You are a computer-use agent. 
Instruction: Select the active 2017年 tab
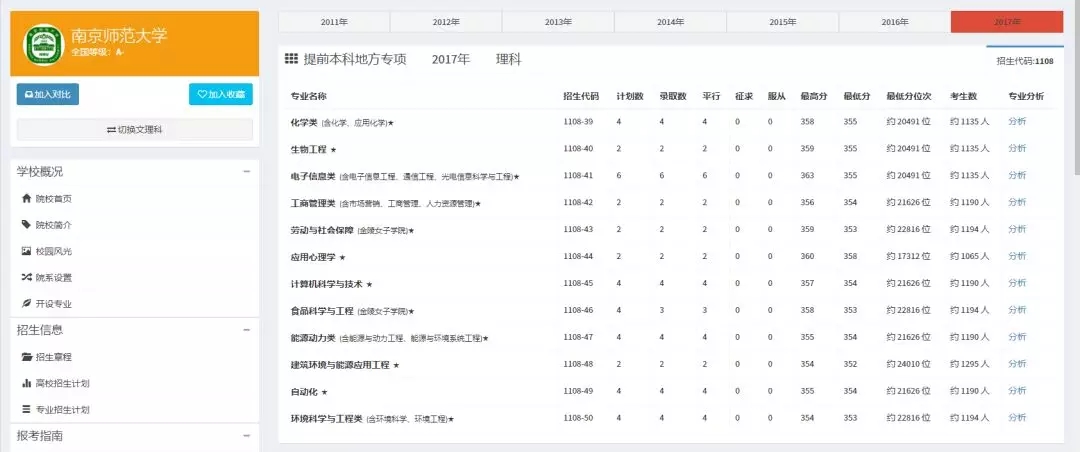pyautogui.click(x=1007, y=22)
